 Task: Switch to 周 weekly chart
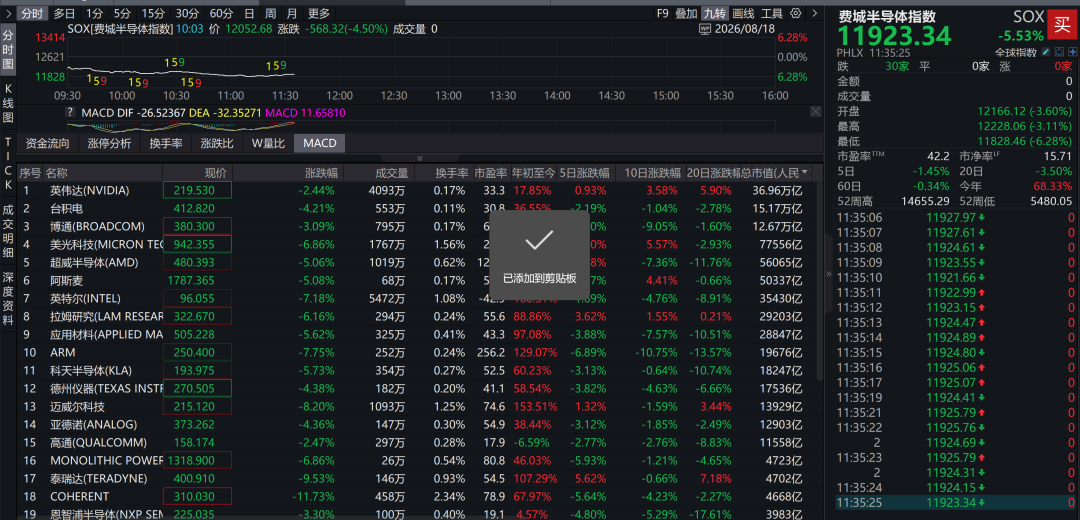[x=271, y=13]
